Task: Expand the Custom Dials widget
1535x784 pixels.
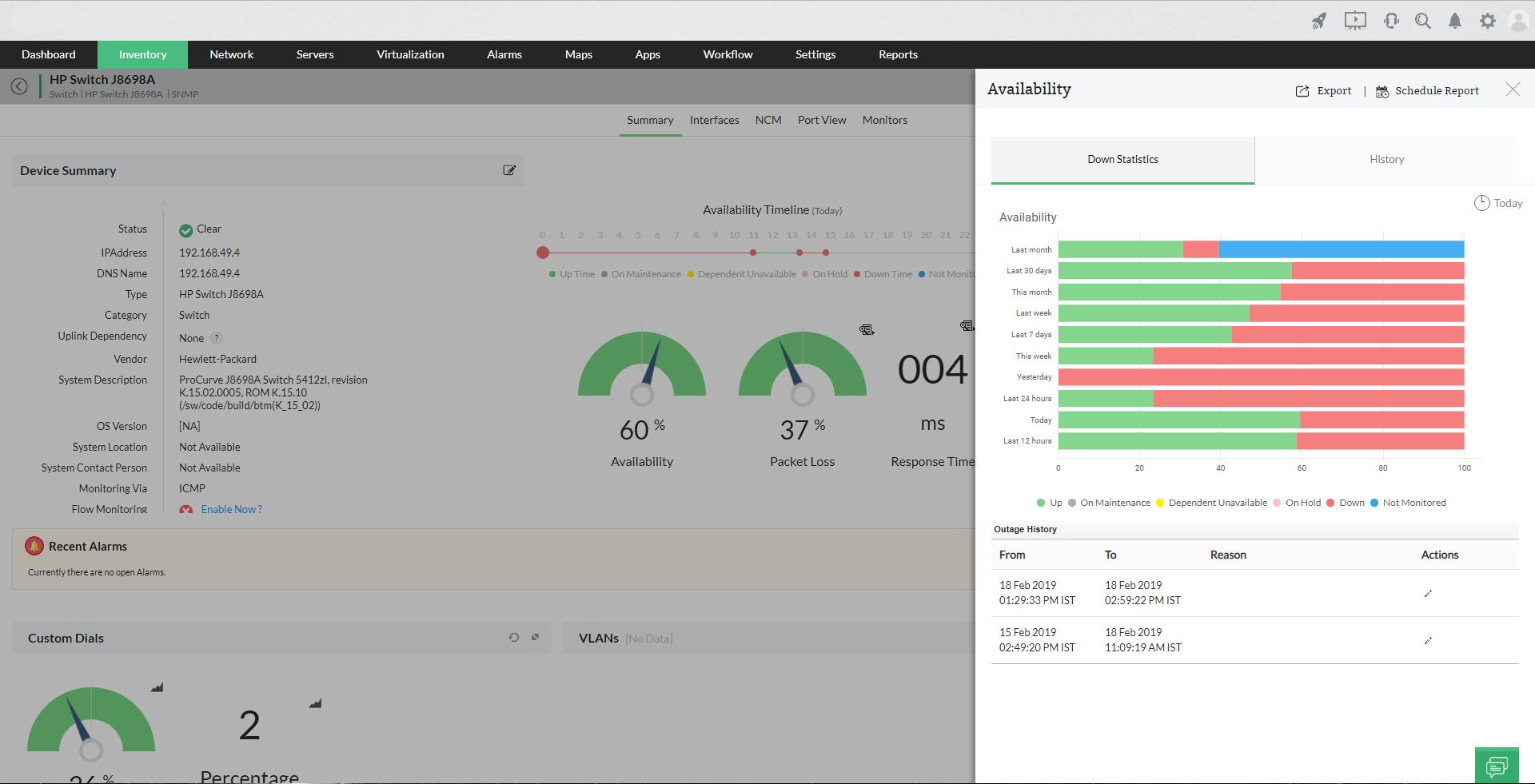Action: click(x=536, y=638)
